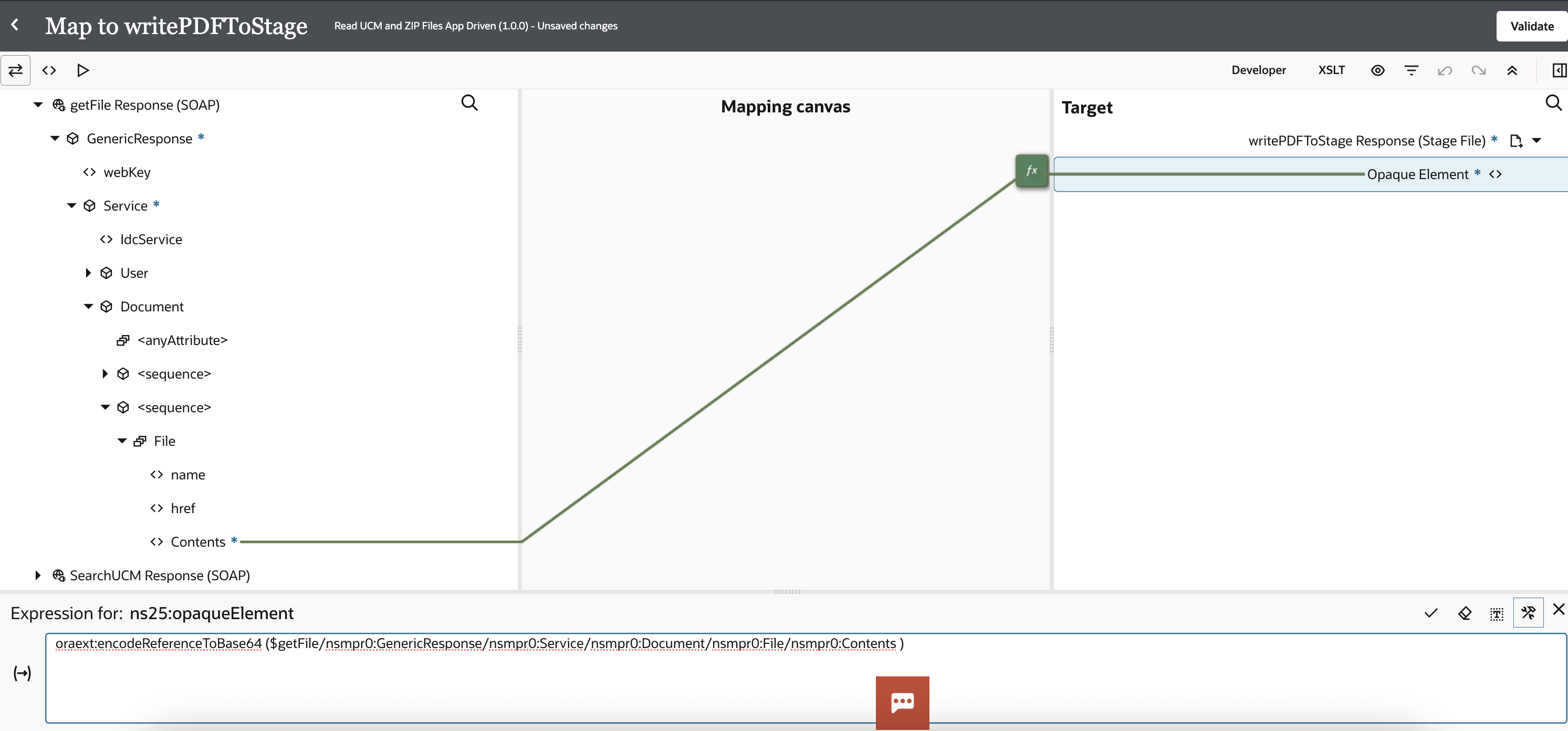Click the undo arrow in the toolbar
The width and height of the screenshot is (1568, 731).
(1445, 70)
